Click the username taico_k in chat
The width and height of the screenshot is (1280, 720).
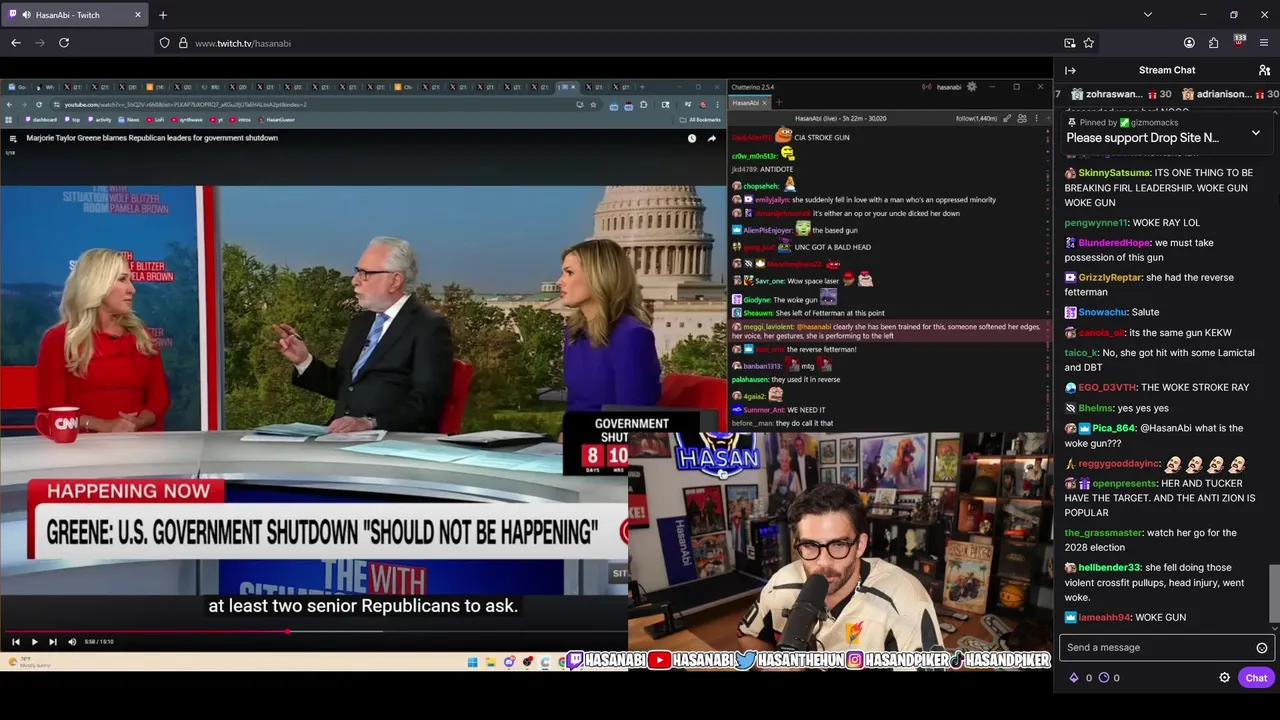(1081, 353)
